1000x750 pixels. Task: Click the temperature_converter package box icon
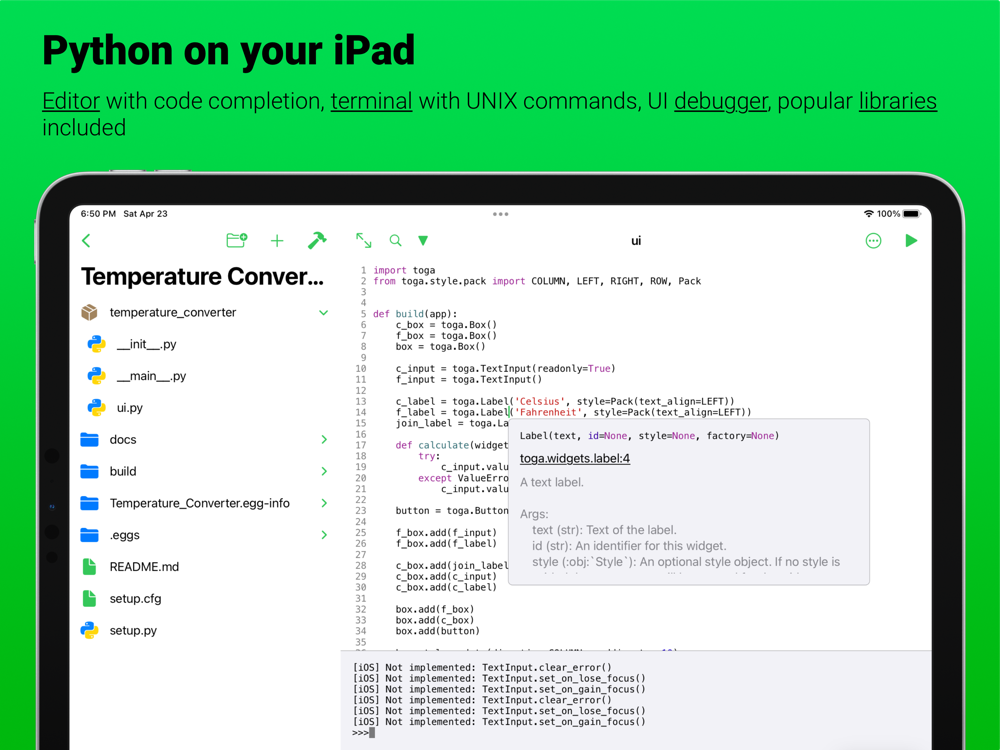[89, 312]
